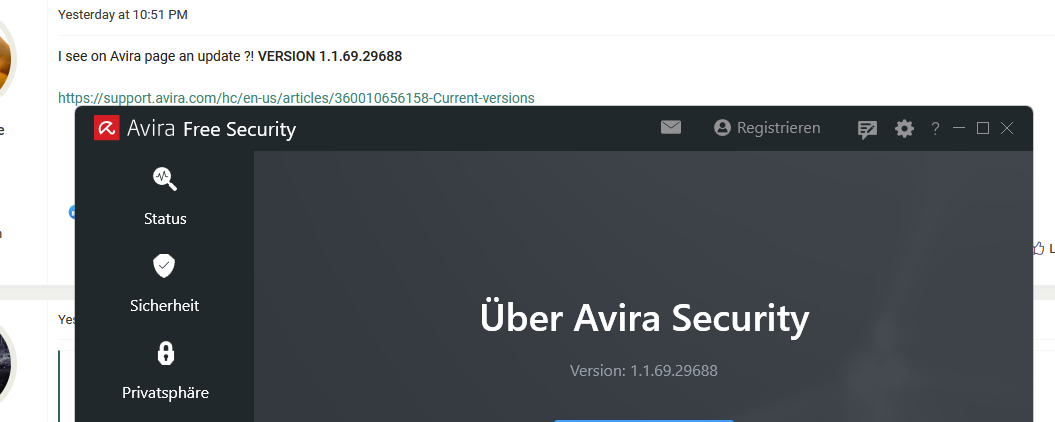Click the "Version: 1.1.69.29688" text

pos(643,370)
